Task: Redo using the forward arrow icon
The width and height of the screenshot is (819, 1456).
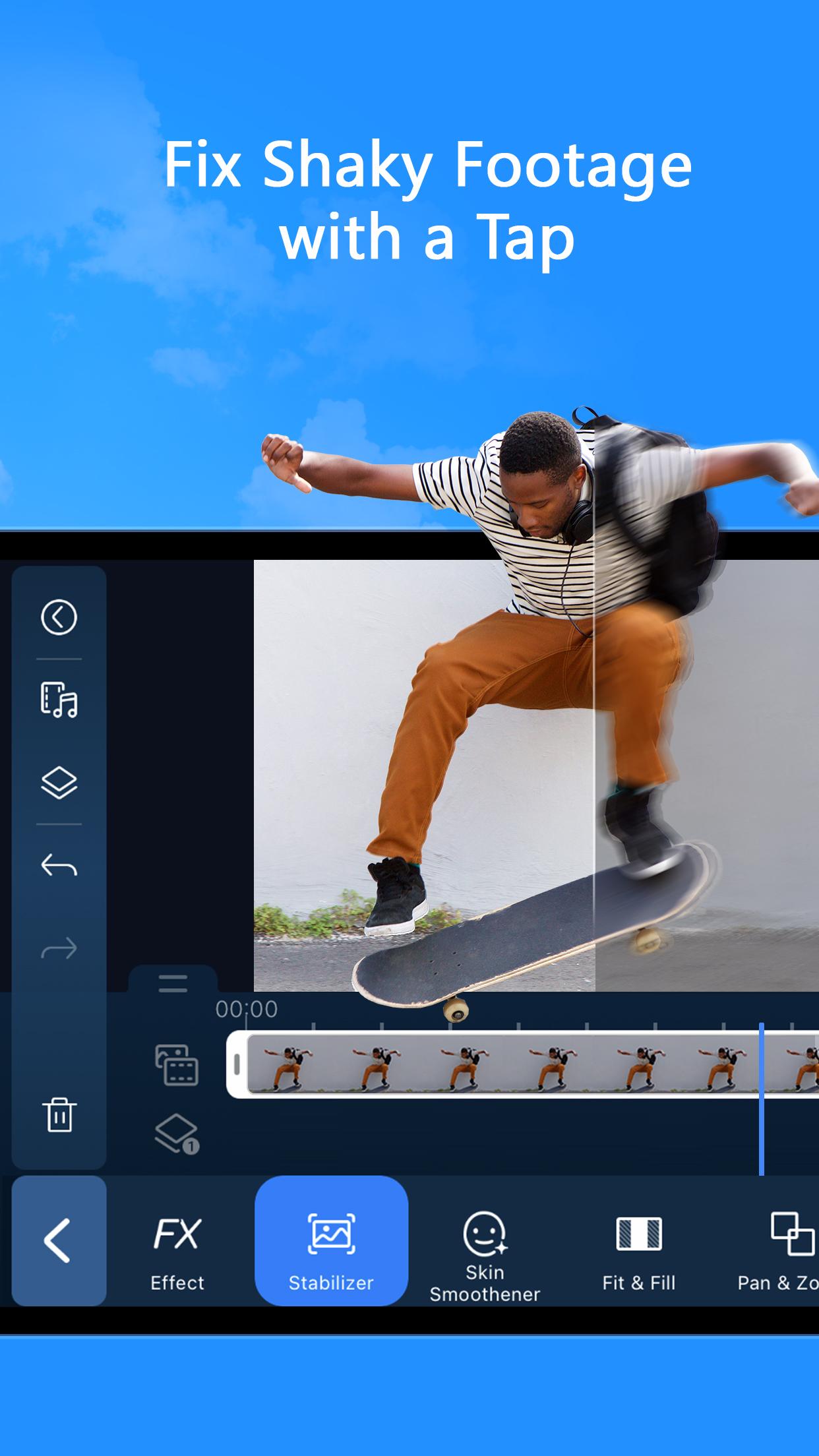Action: tap(59, 948)
